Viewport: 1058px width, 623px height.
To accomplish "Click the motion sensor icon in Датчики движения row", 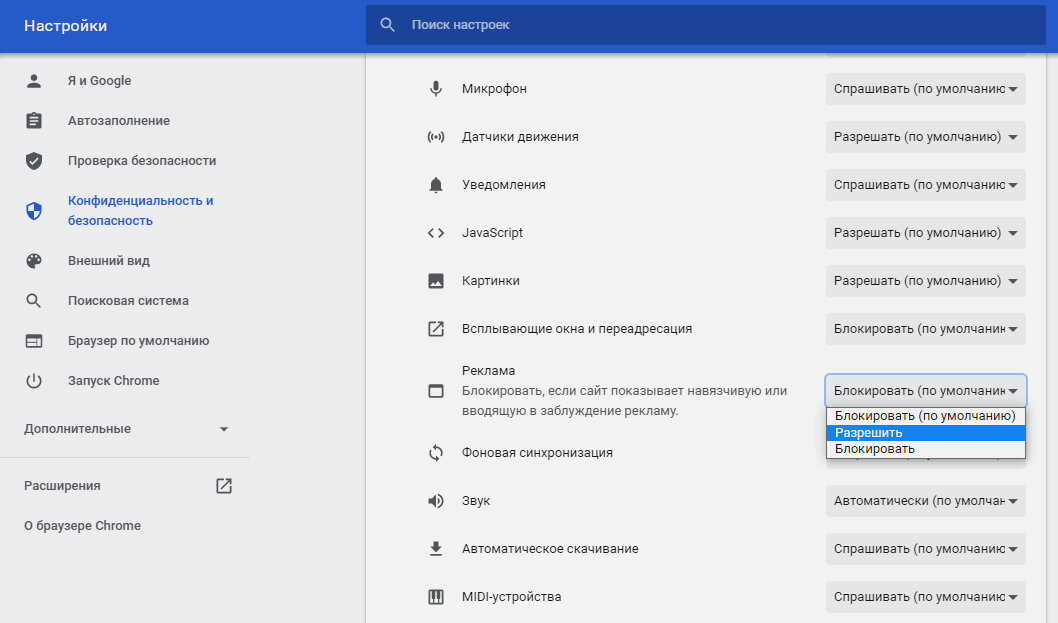I will coord(436,137).
